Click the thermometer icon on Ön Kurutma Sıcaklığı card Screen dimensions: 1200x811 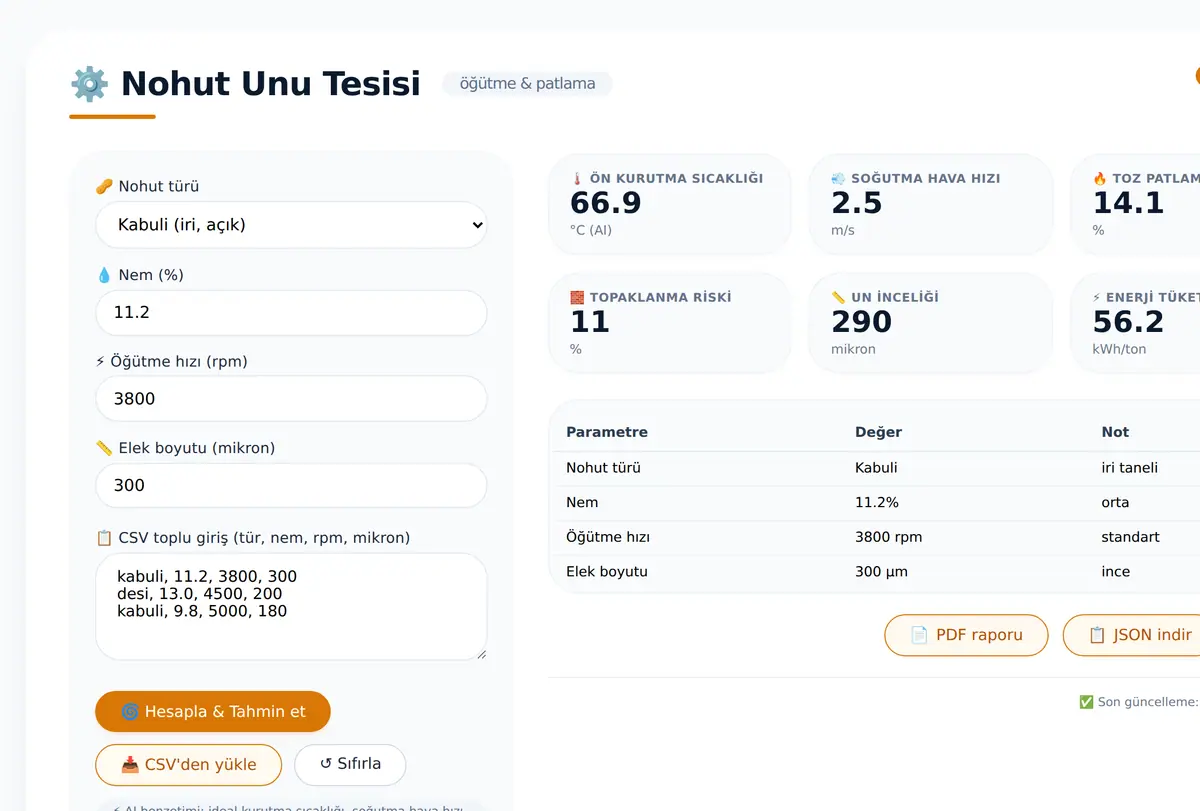pos(577,178)
